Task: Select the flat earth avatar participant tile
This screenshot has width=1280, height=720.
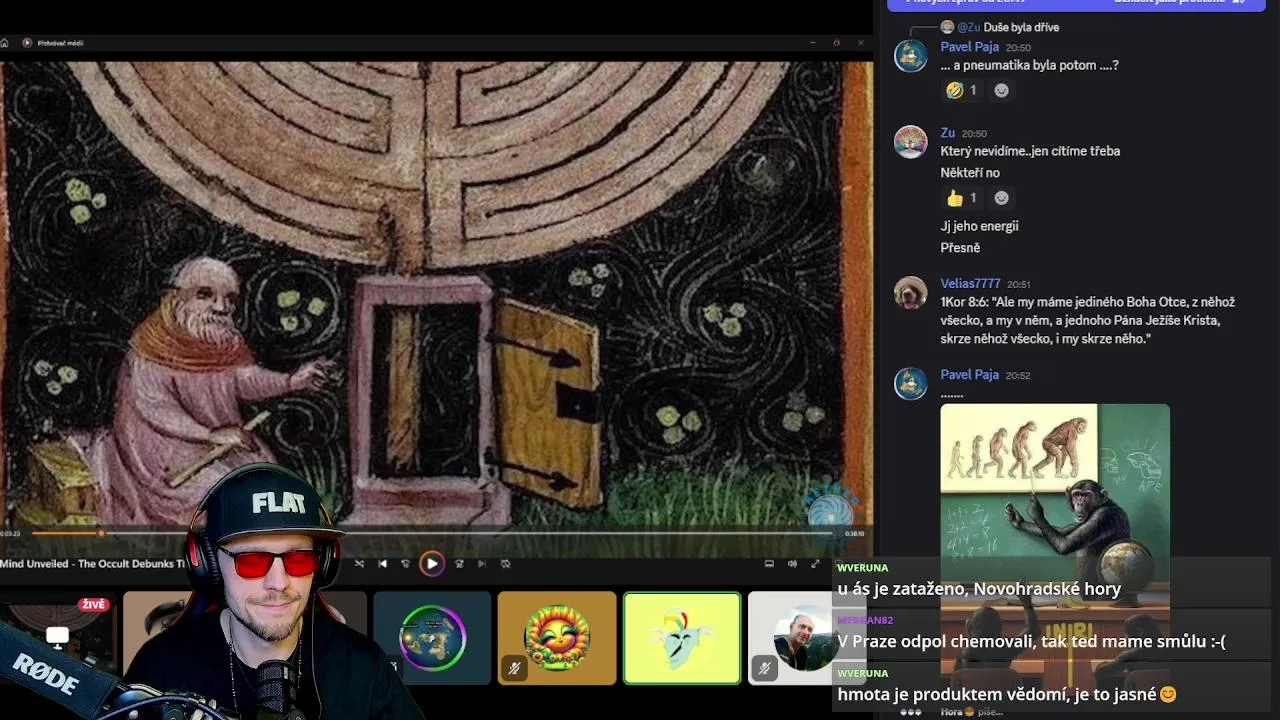Action: [432, 638]
